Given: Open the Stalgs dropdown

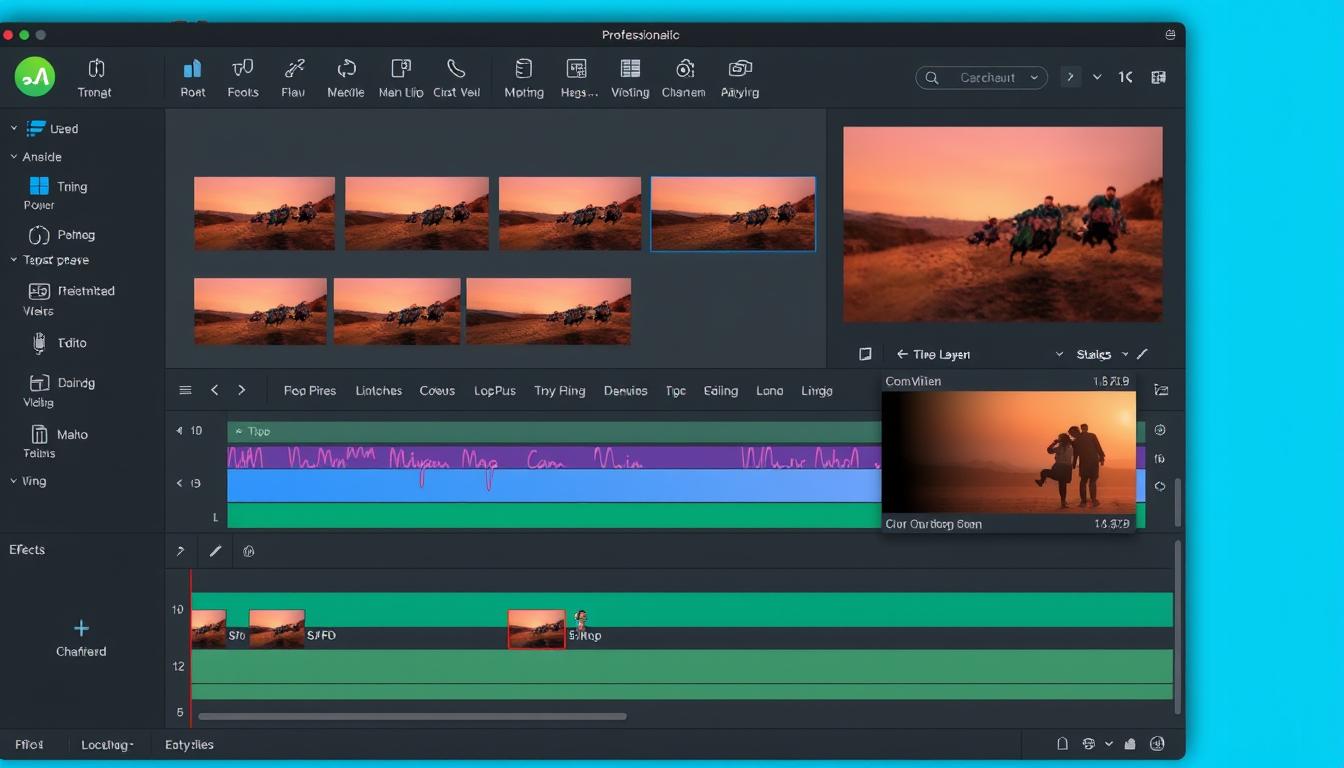Looking at the screenshot, I should tap(1124, 354).
